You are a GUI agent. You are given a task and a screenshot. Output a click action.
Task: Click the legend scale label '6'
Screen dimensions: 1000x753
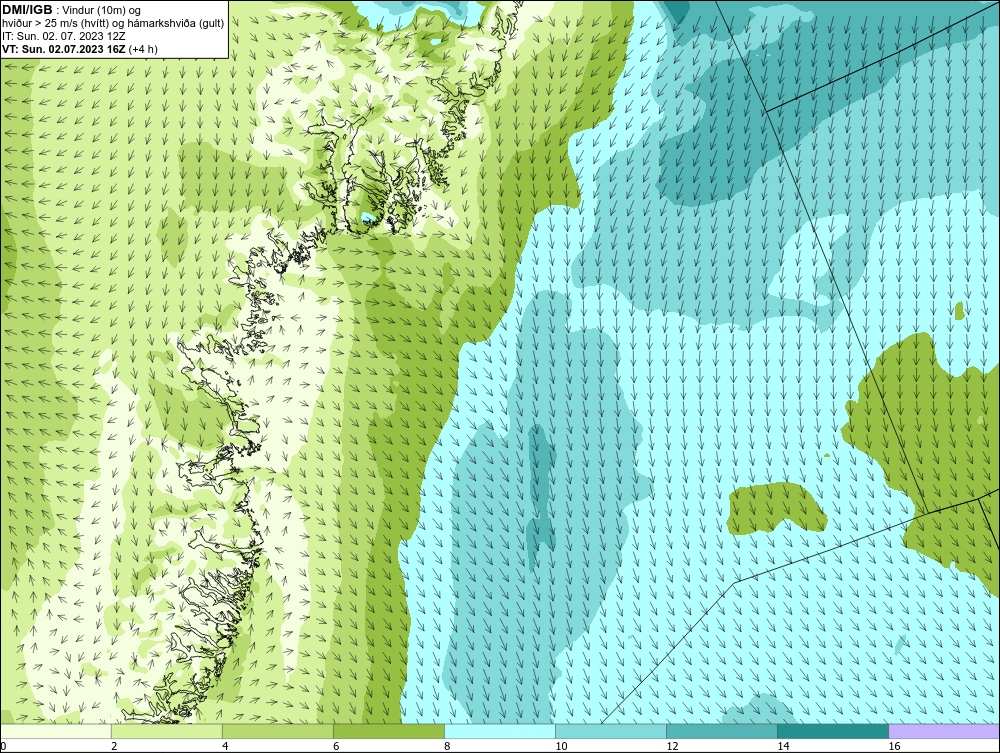pos(336,746)
